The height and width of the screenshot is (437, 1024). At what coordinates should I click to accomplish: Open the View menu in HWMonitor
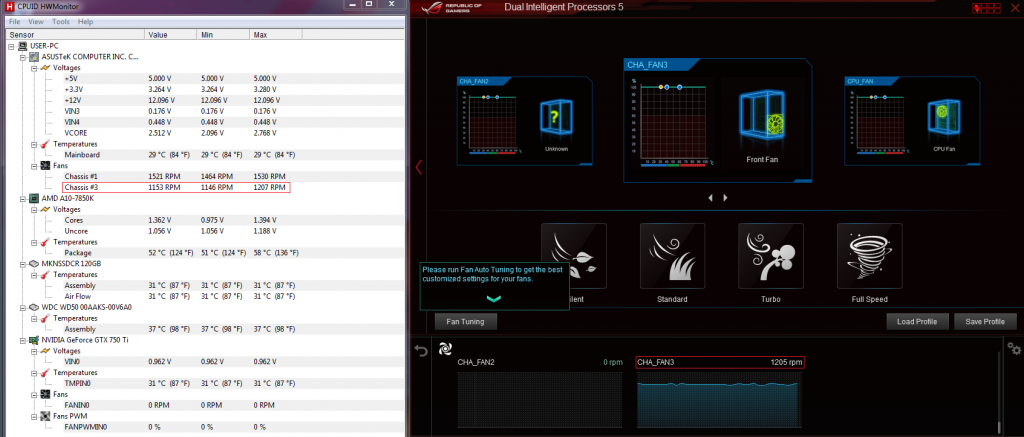point(36,21)
